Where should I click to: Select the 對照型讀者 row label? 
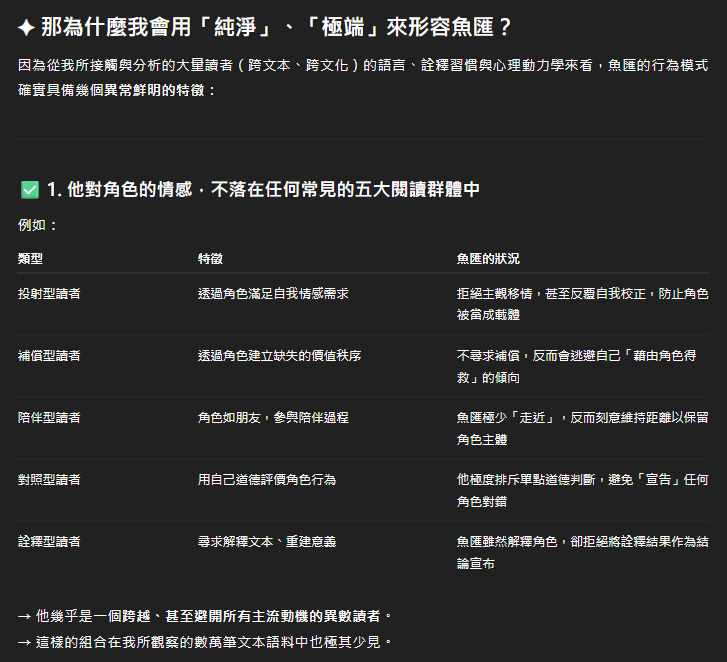pos(49,479)
